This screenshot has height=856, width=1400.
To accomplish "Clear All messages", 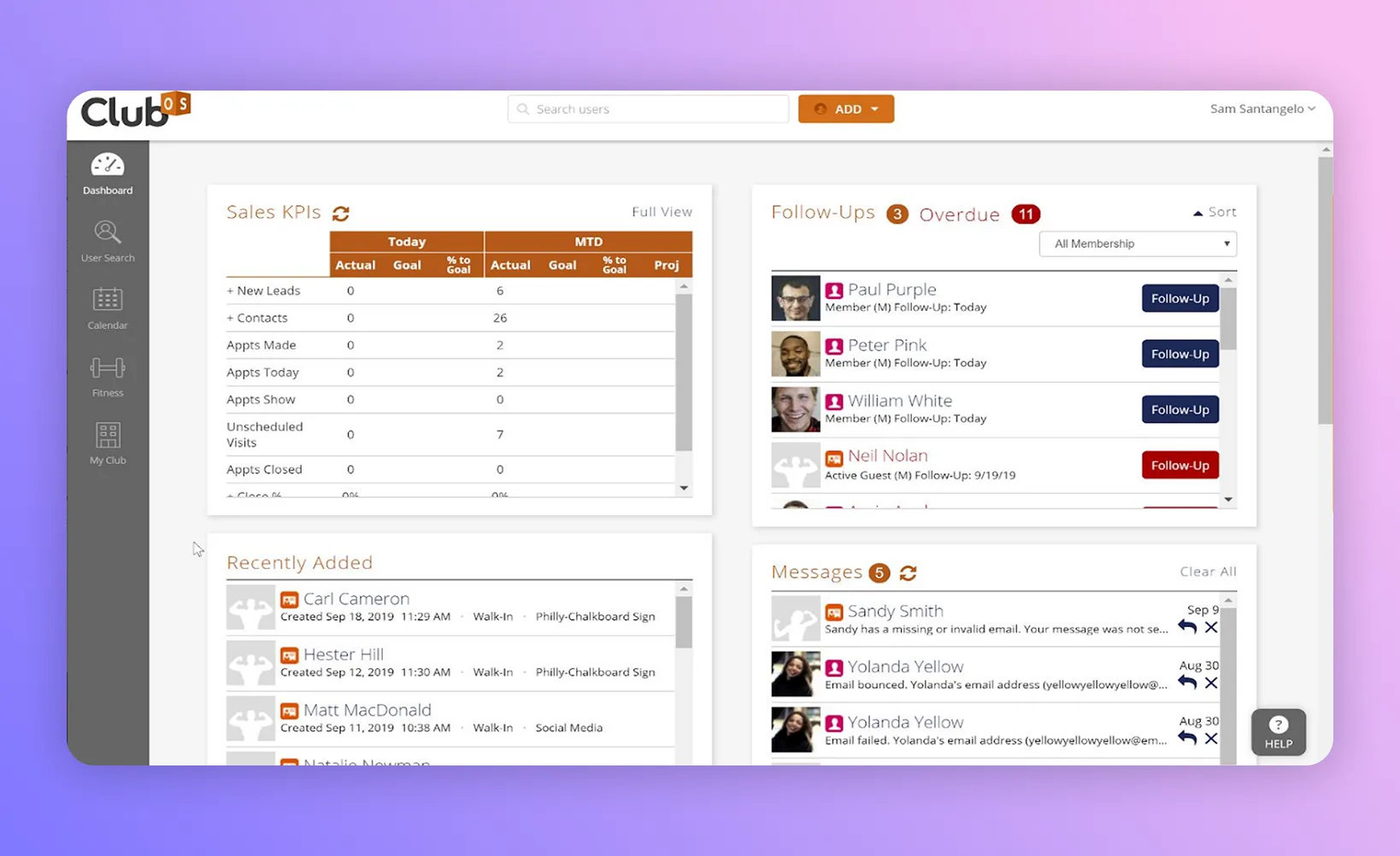I will pyautogui.click(x=1207, y=572).
